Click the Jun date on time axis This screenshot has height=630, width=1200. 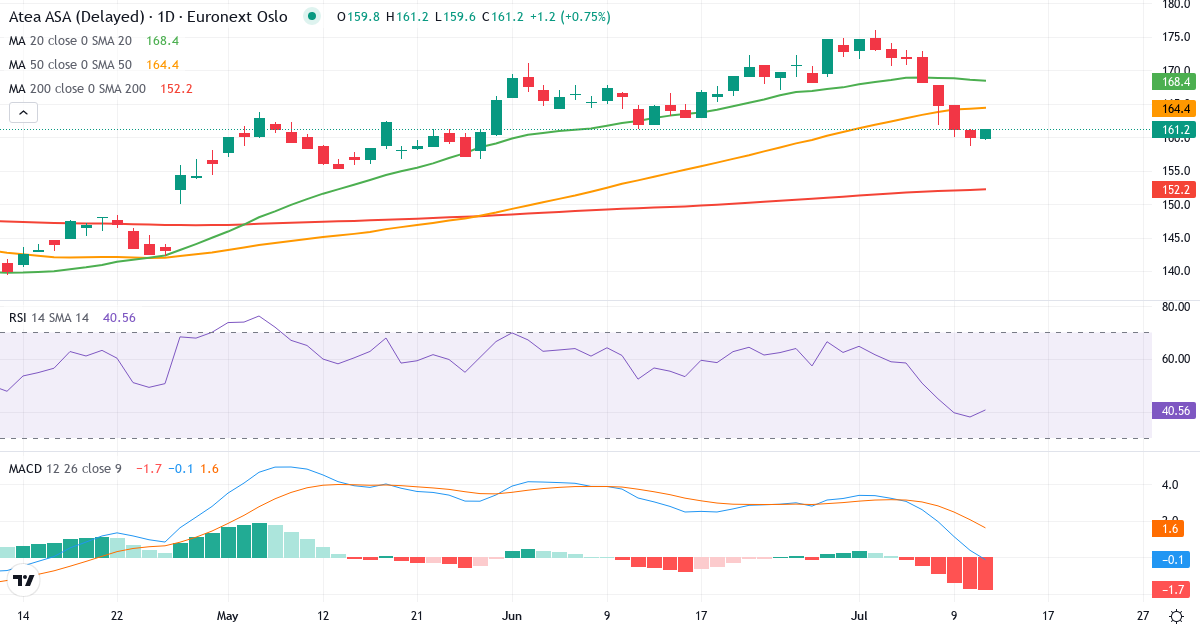(513, 614)
